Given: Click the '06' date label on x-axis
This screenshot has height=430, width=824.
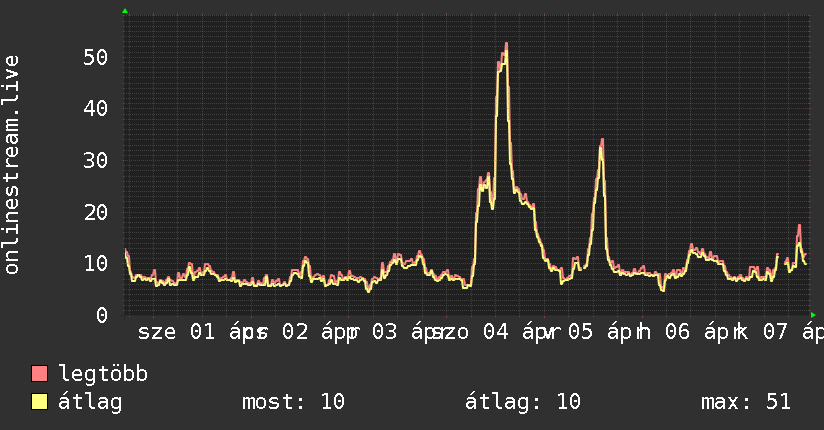Looking at the screenshot, I should [x=677, y=332].
